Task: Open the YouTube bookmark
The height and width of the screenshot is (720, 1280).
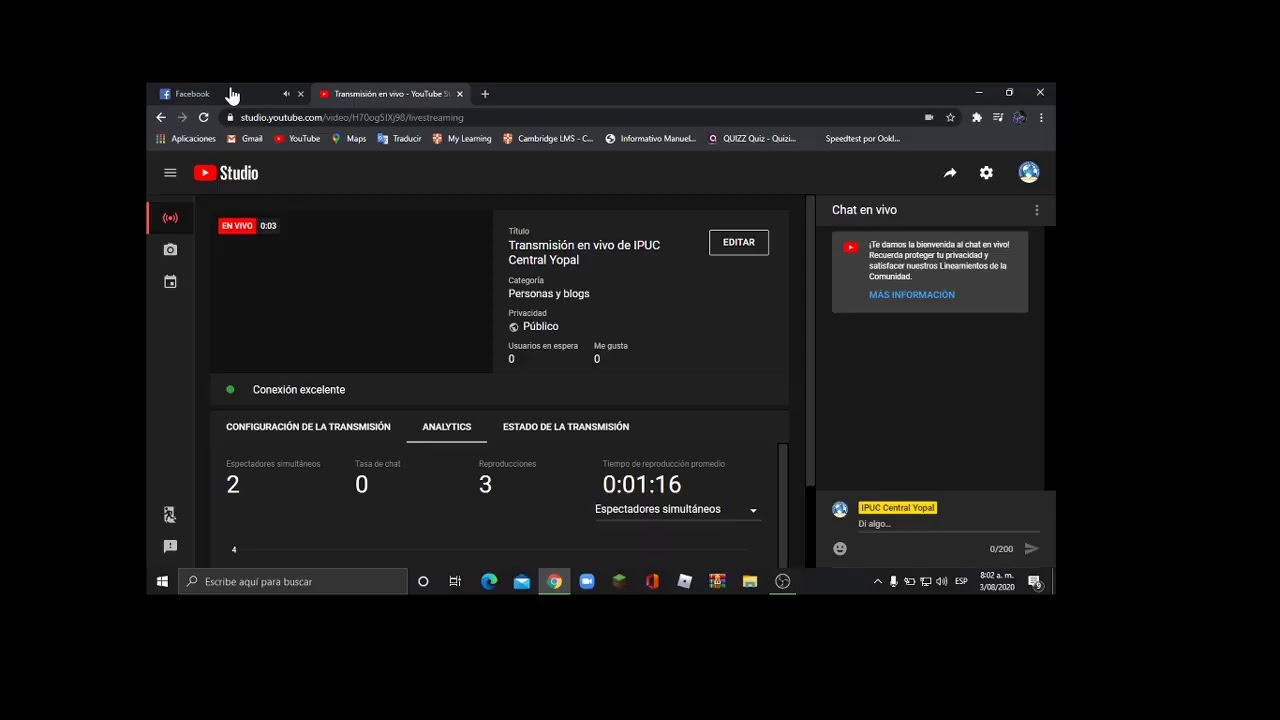Action: coord(297,139)
